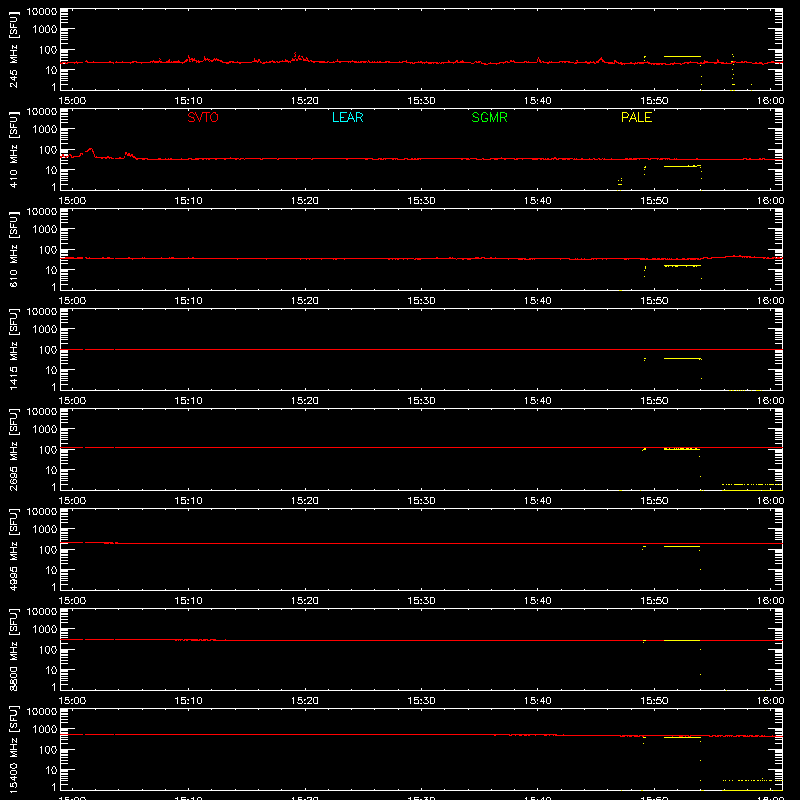Click the 10000 tick value on 15400 MHz axis
This screenshot has height=800, width=800.
point(42,712)
